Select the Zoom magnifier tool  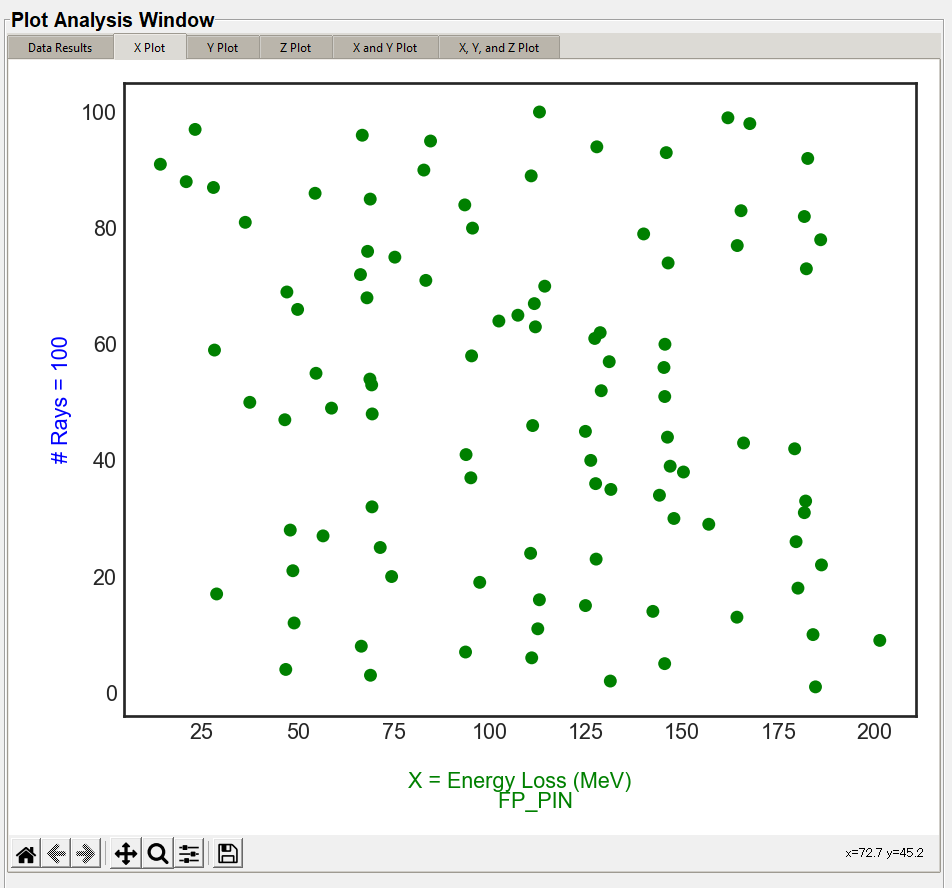tap(157, 854)
